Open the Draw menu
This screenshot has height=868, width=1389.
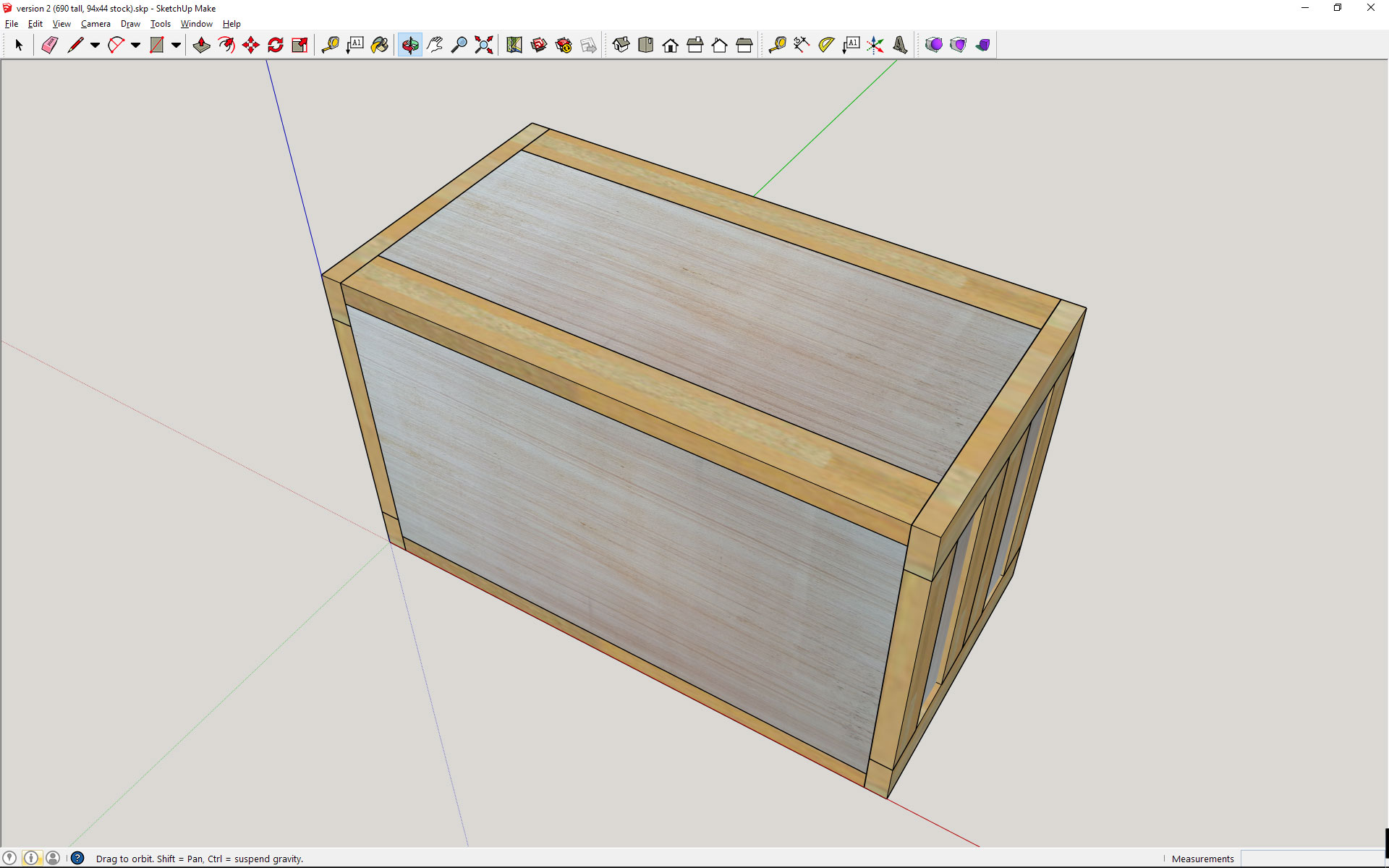click(130, 24)
